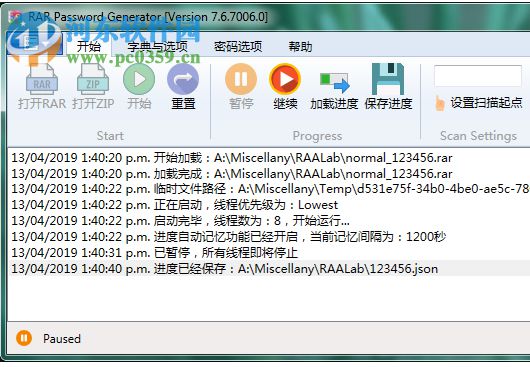Click the 打开ZIP (Open ZIP) icon
The image size is (530, 367).
[x=93, y=79]
